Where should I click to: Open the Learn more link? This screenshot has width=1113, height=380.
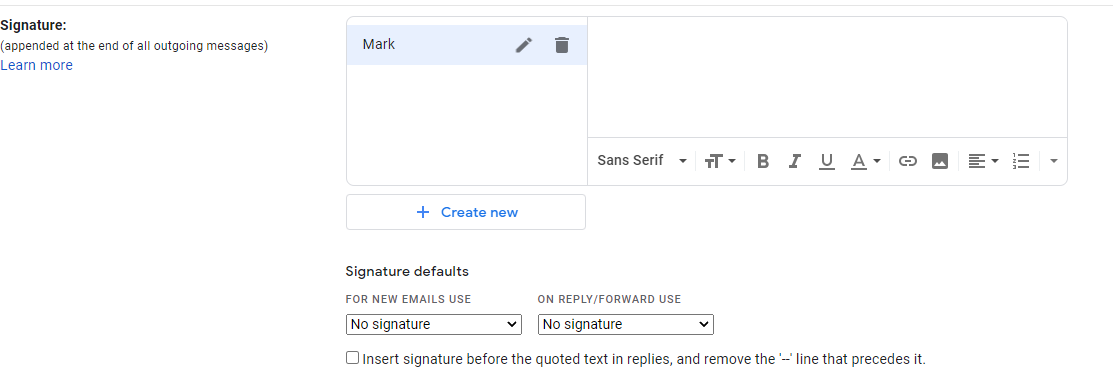pyautogui.click(x=36, y=65)
